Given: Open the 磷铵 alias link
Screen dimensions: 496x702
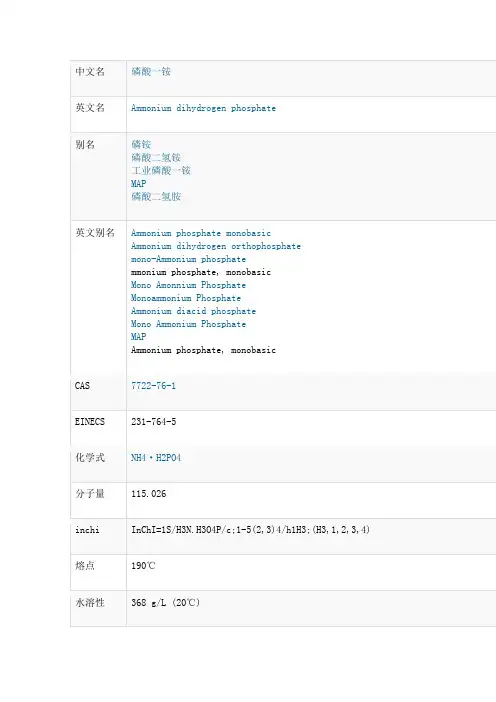Looking at the screenshot, I should [141, 144].
